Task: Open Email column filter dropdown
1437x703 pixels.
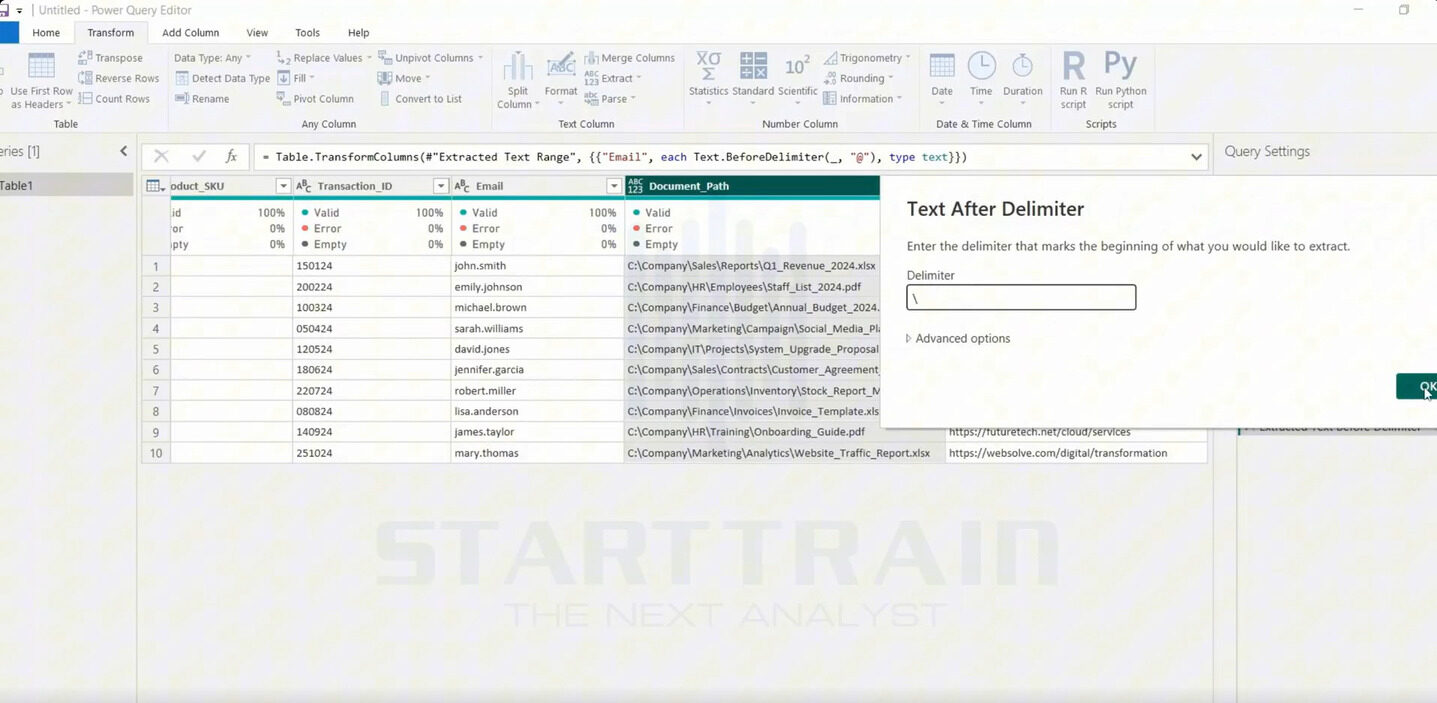Action: click(614, 186)
